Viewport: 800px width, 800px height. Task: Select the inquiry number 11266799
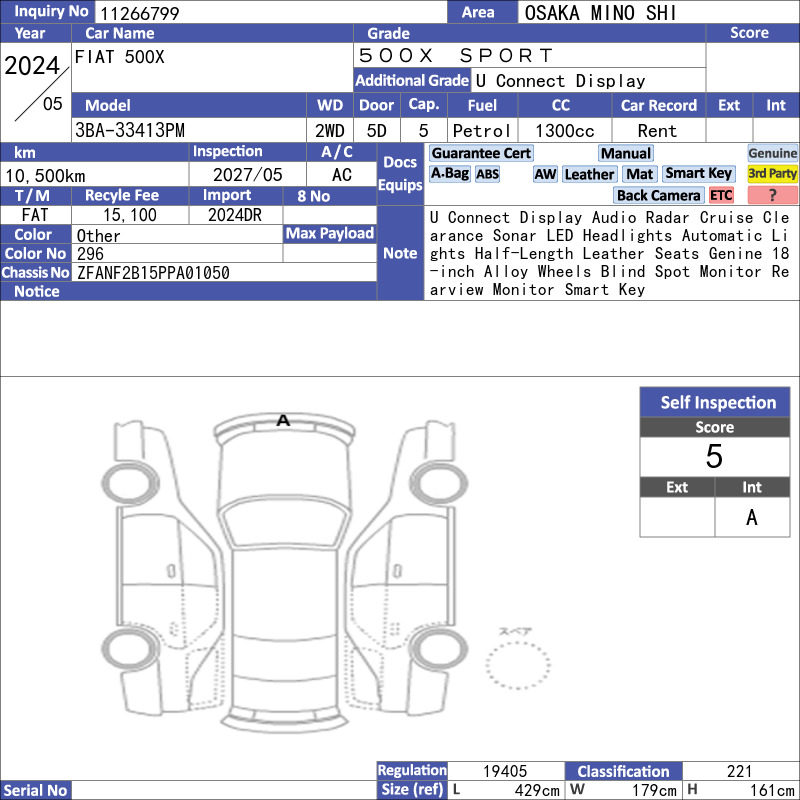click(140, 13)
